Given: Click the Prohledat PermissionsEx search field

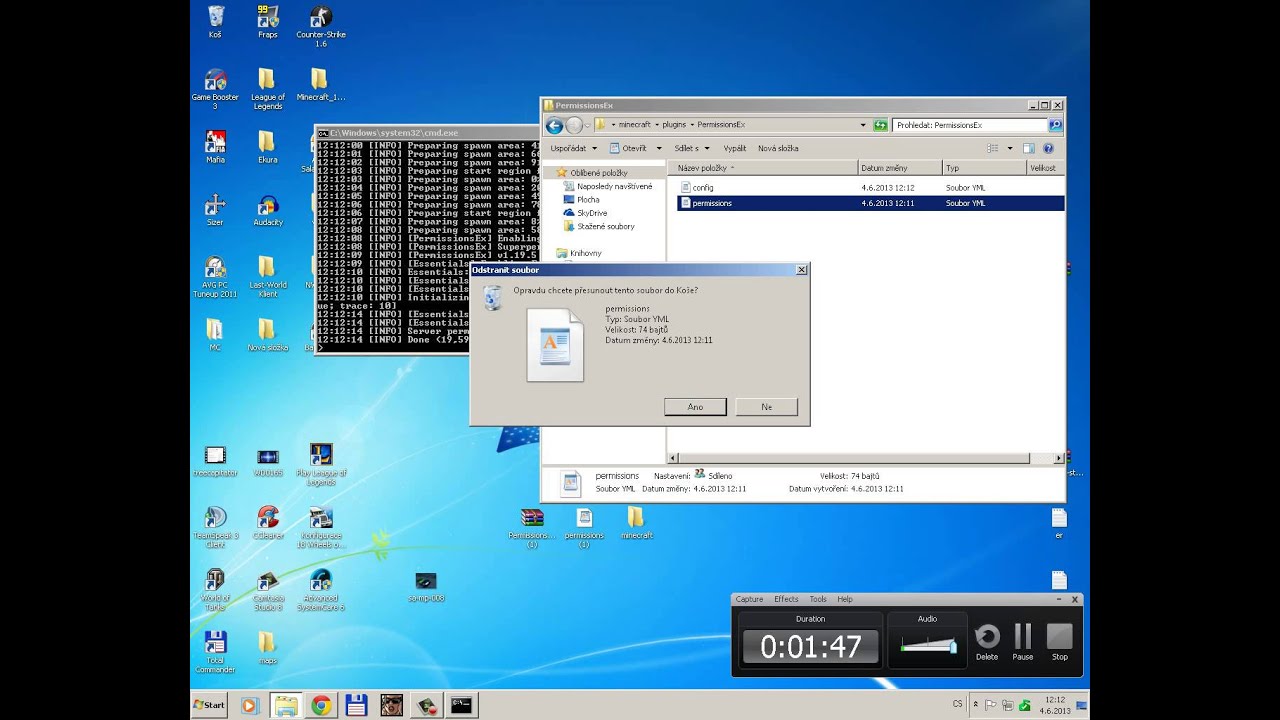Looking at the screenshot, I should tap(969, 125).
